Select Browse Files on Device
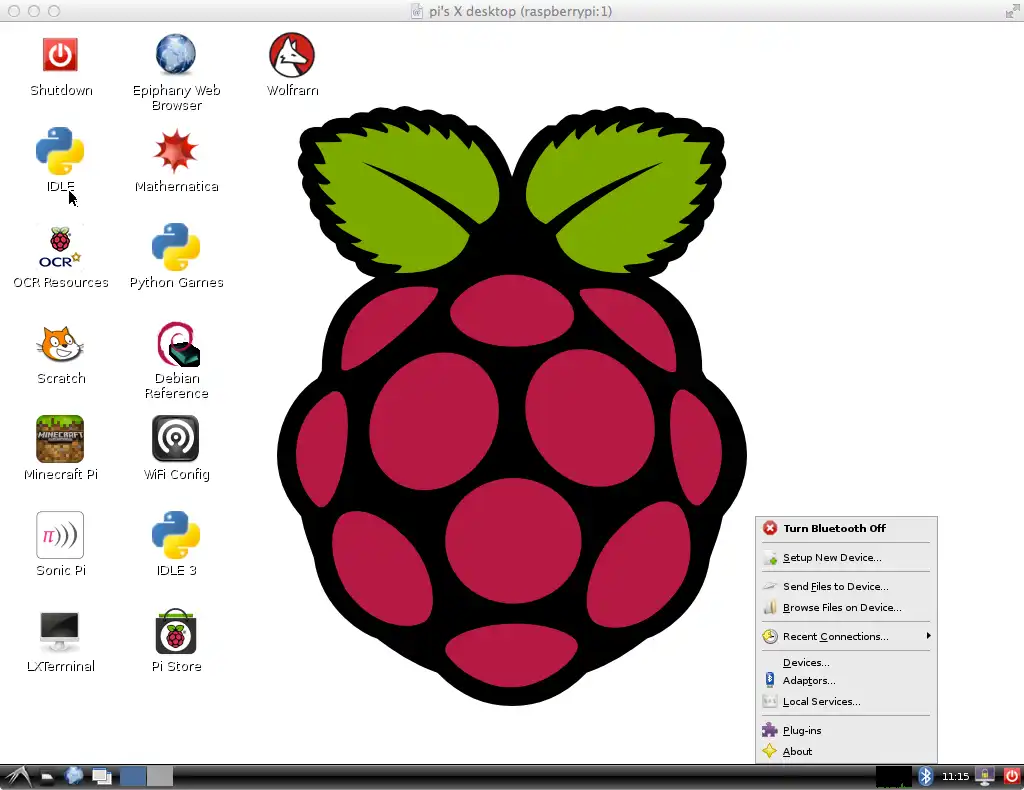This screenshot has height=790, width=1024. click(x=846, y=607)
